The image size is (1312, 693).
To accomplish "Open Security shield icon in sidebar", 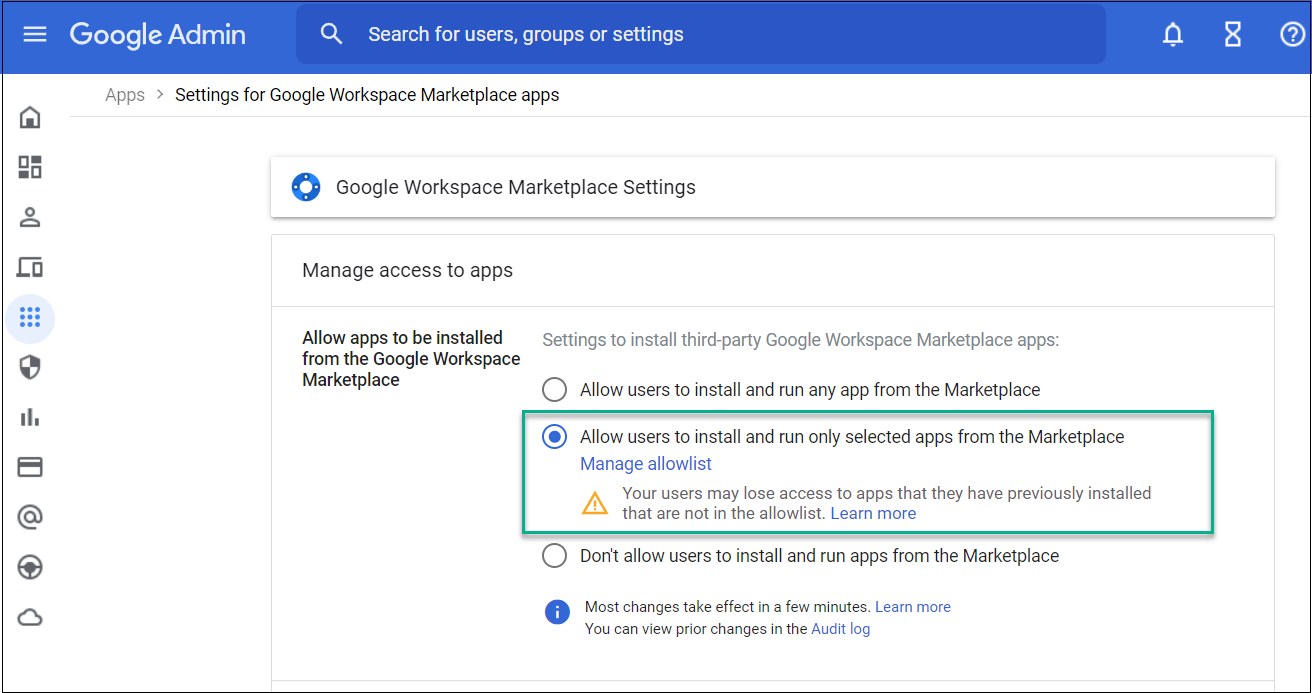I will pos(30,367).
